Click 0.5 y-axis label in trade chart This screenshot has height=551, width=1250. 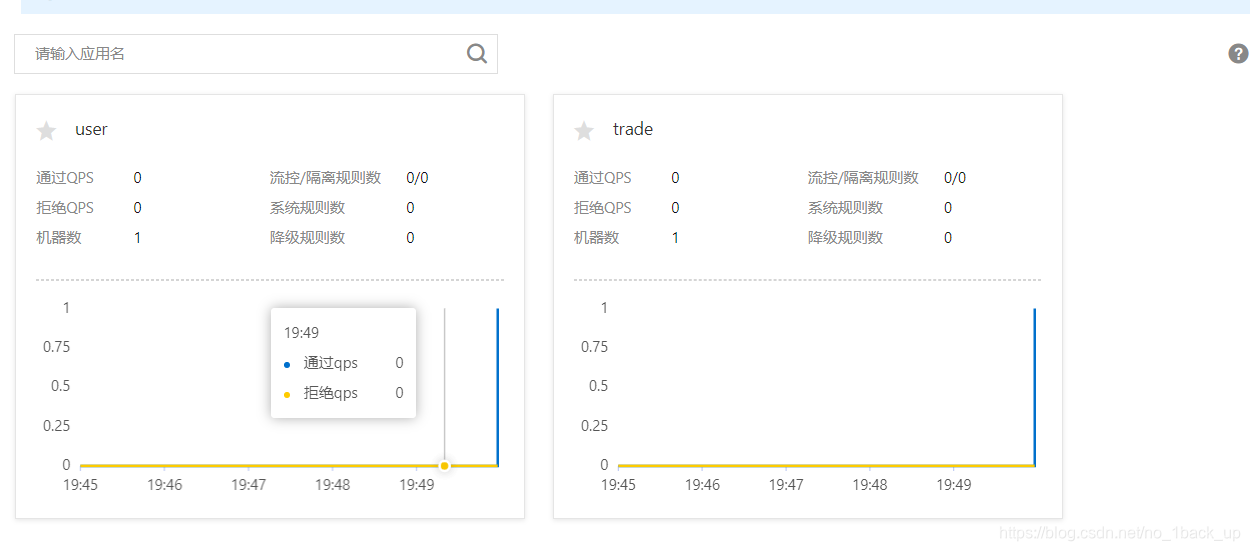pos(598,386)
